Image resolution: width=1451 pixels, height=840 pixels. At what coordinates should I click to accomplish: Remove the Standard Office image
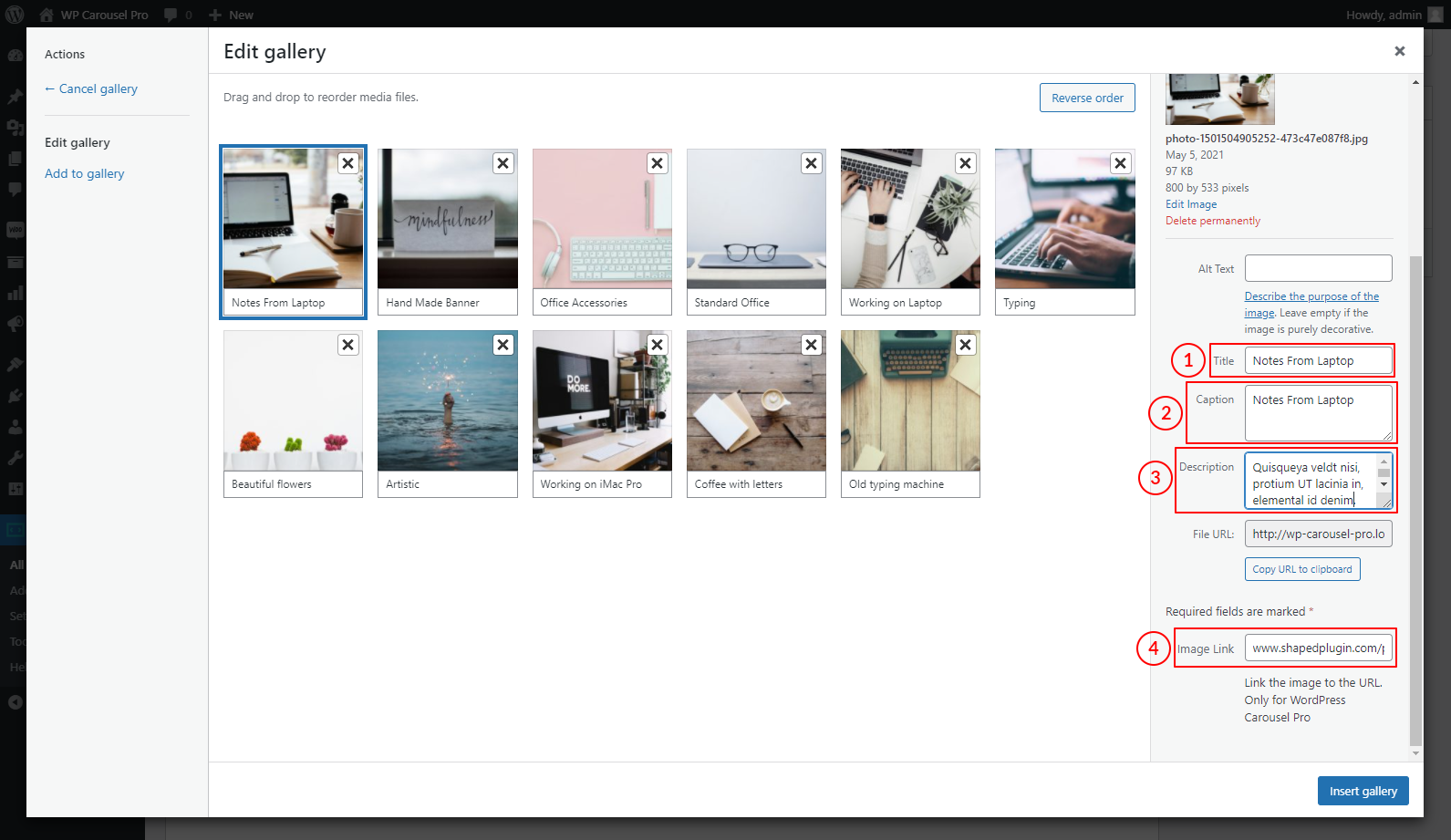[811, 163]
